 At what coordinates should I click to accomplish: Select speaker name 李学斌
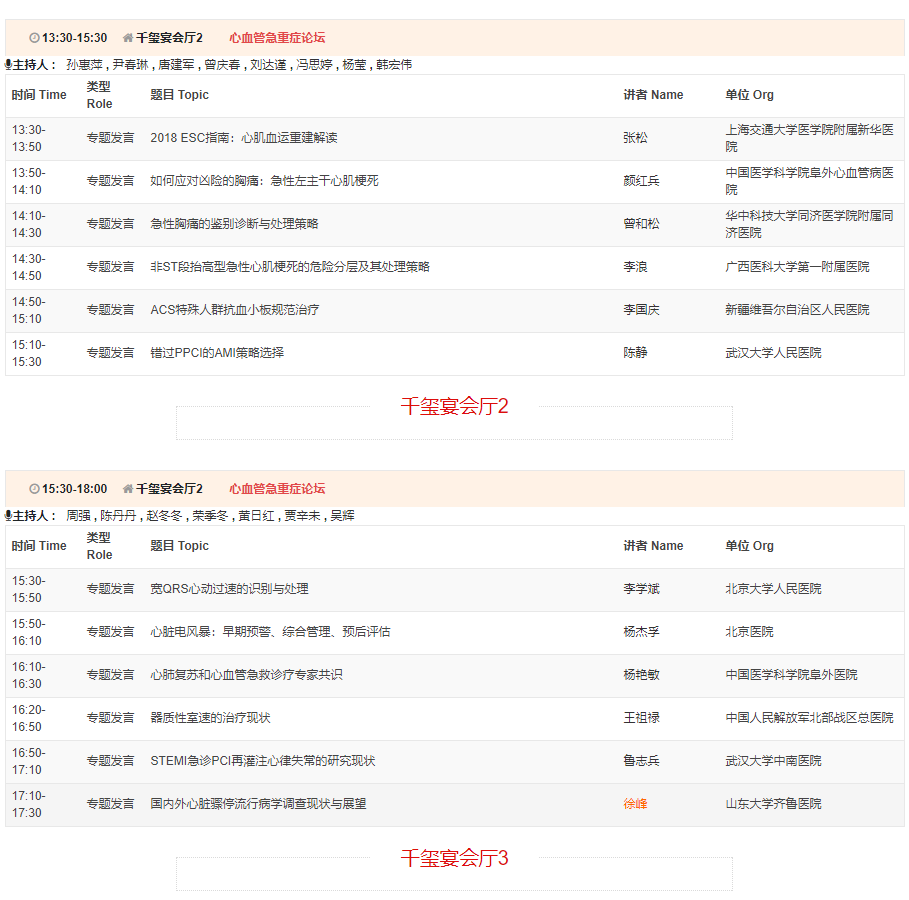pos(641,589)
